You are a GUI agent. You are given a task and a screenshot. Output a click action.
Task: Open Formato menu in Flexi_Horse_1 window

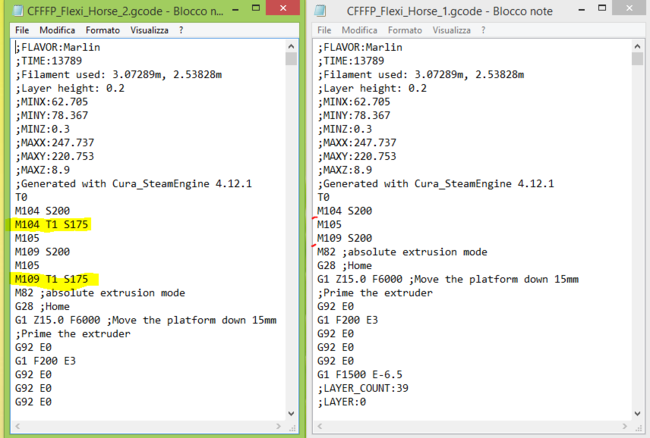click(x=405, y=30)
